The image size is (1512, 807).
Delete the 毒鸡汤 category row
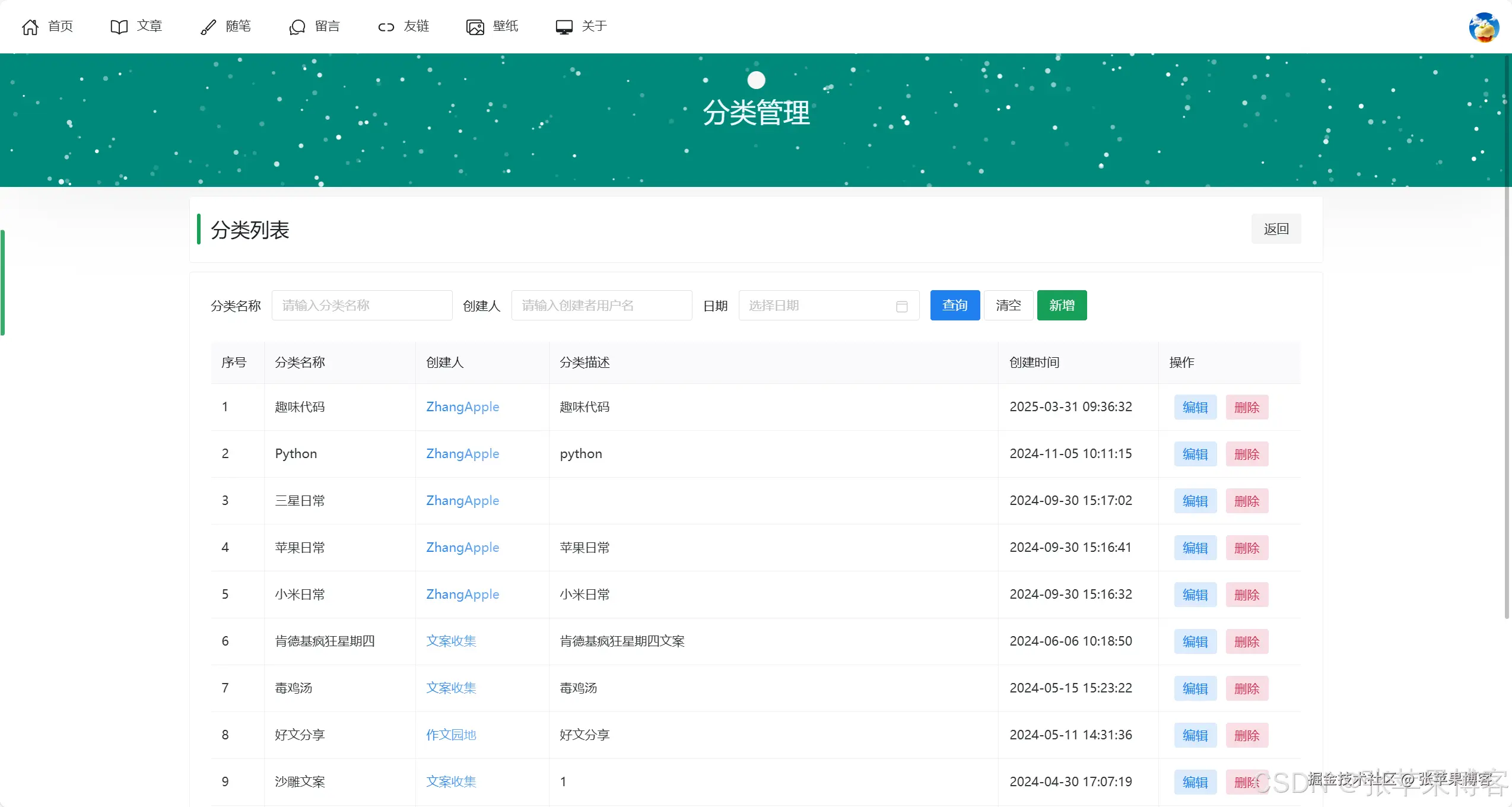tap(1247, 689)
